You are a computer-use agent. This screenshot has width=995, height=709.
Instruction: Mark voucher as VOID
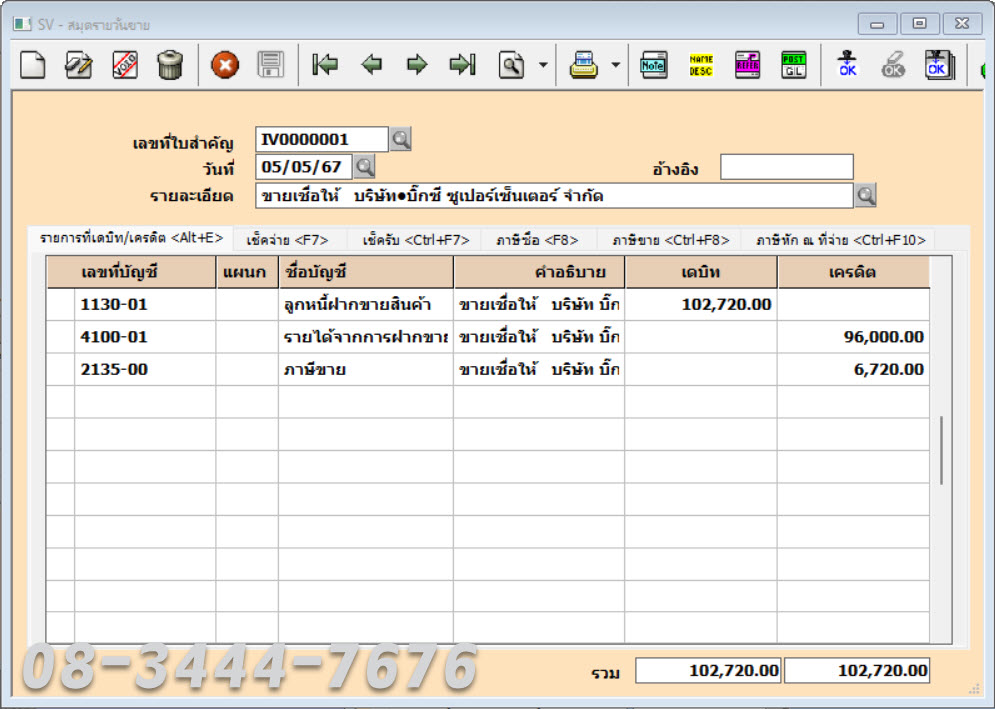click(125, 65)
